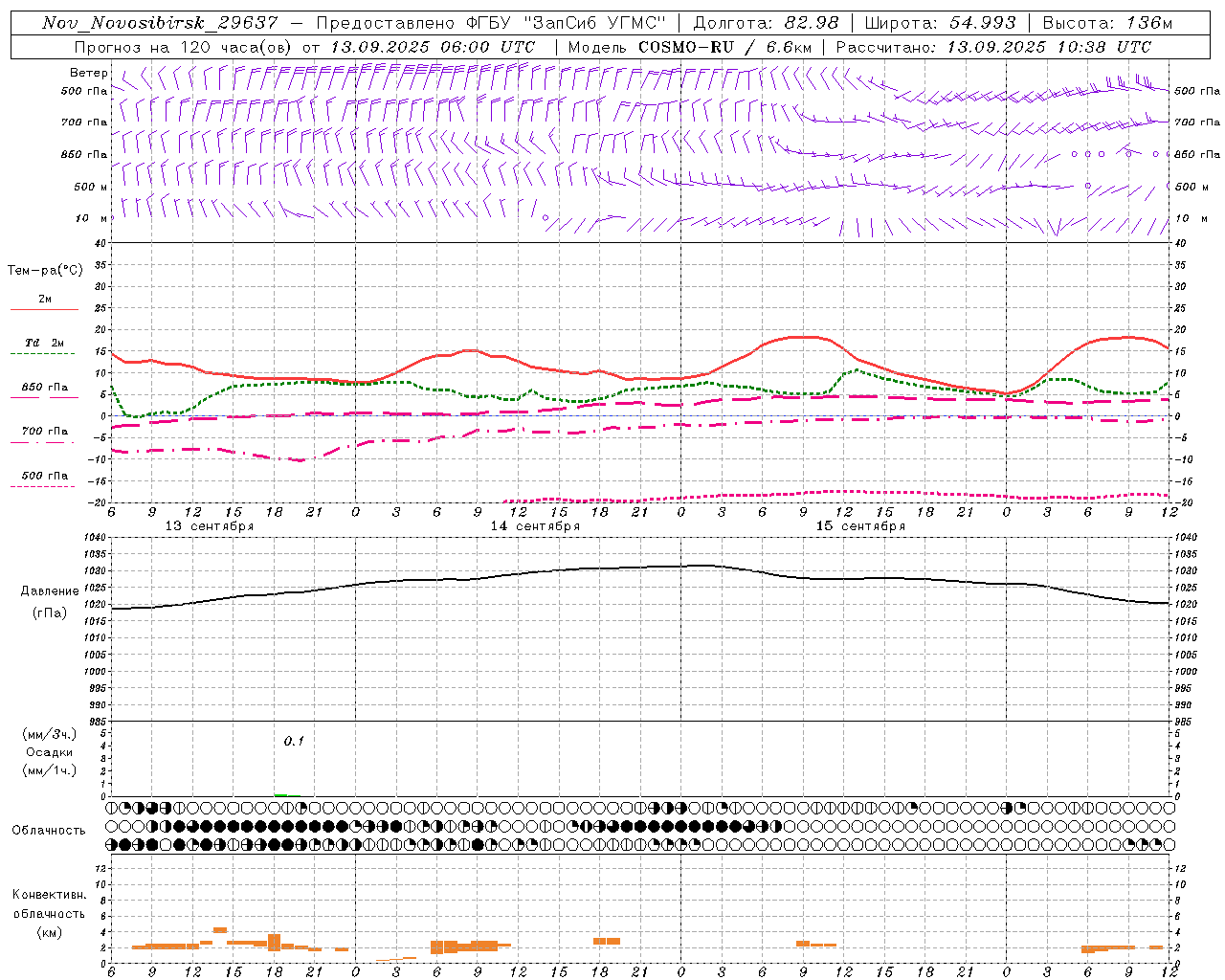Click the 'Осадки' precipitation label
The image size is (1225, 980).
[x=50, y=752]
